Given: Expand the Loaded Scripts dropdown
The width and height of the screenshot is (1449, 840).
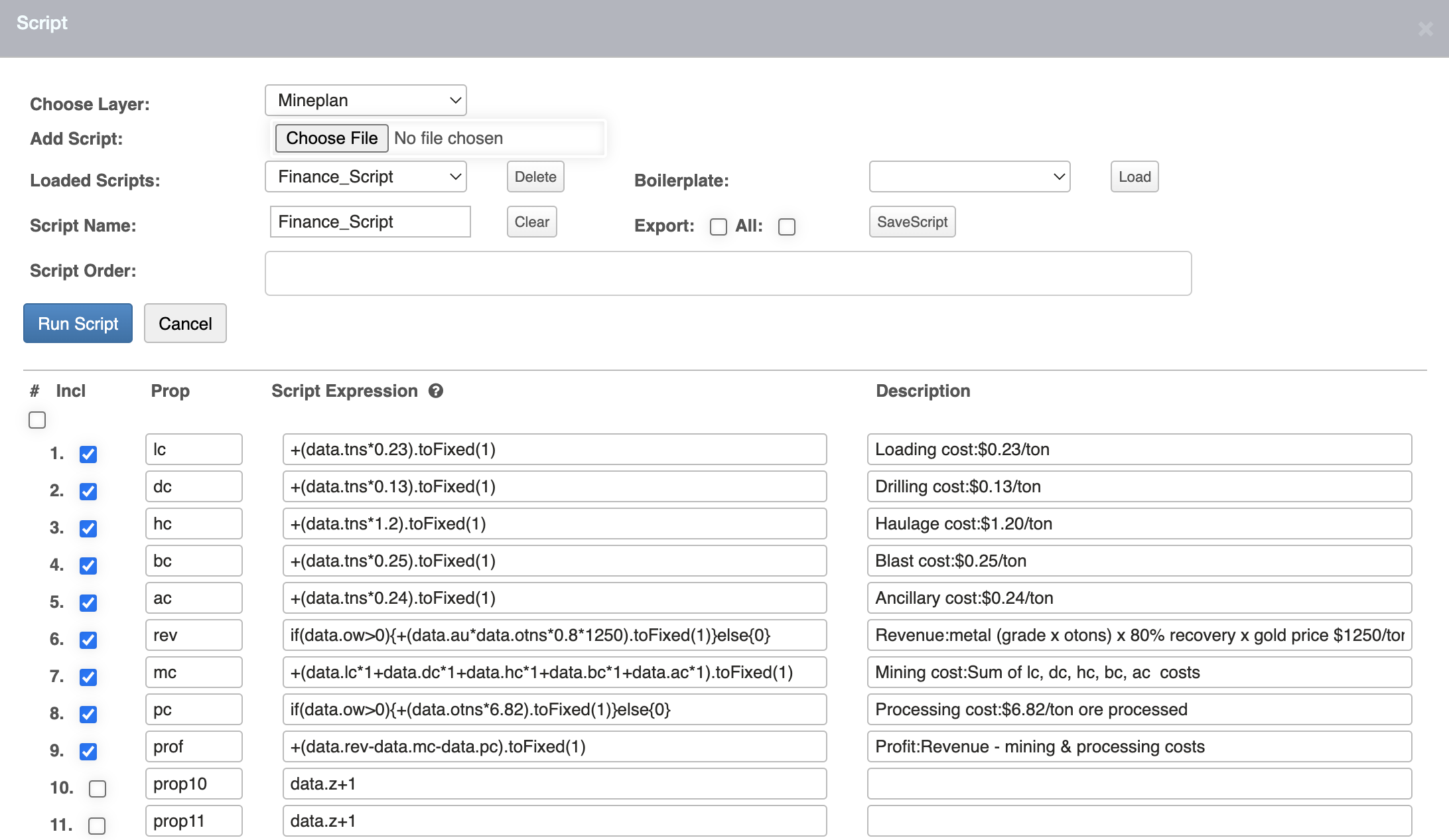Looking at the screenshot, I should coord(366,176).
